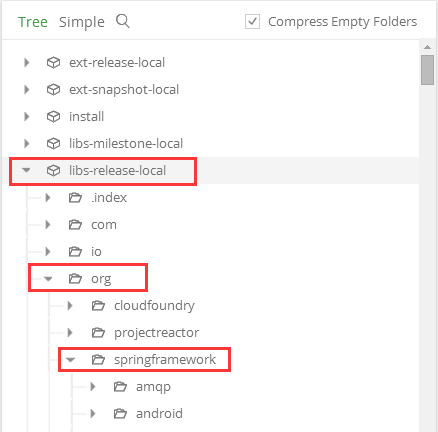Click the folder icon beside .index
This screenshot has width=438, height=432.
point(75,198)
